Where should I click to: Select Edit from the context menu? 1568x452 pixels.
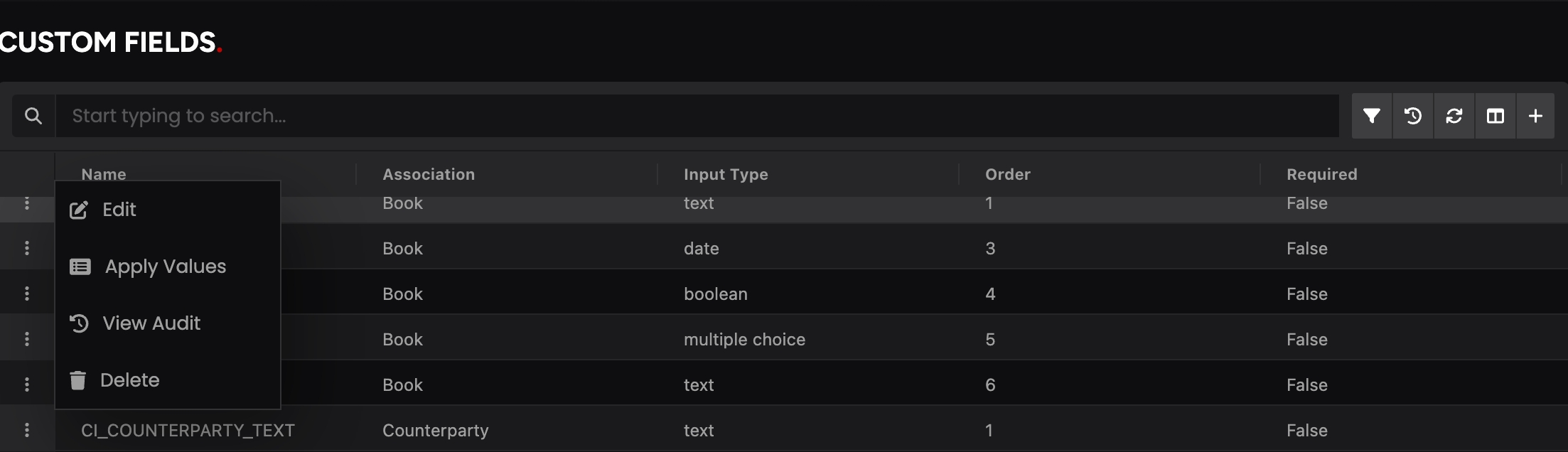click(x=119, y=210)
